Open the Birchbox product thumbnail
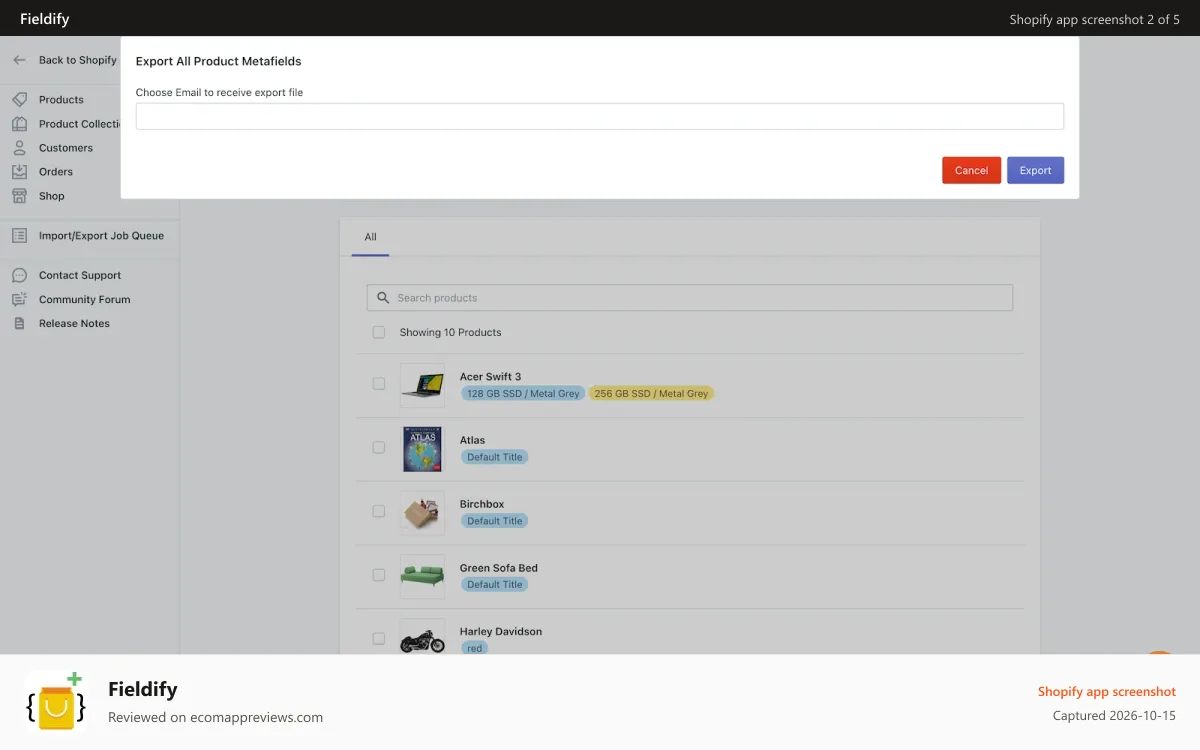Screen dimensions: 1200x750 (x=422, y=513)
